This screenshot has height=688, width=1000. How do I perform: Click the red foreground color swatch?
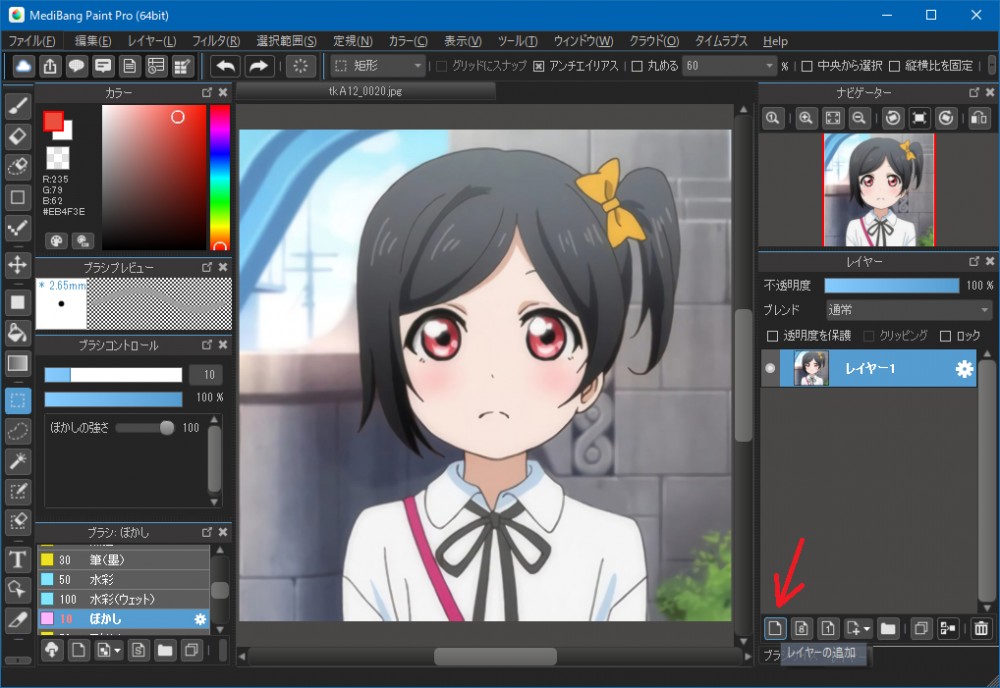54,121
